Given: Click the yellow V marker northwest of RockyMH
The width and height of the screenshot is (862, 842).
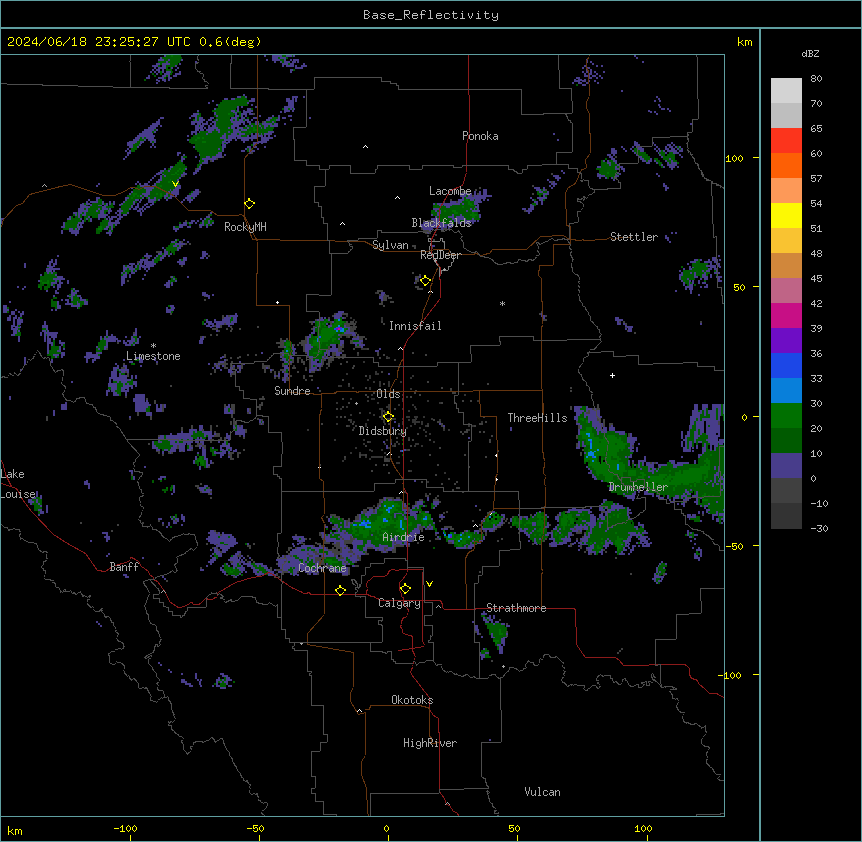Looking at the screenshot, I should pyautogui.click(x=175, y=184).
